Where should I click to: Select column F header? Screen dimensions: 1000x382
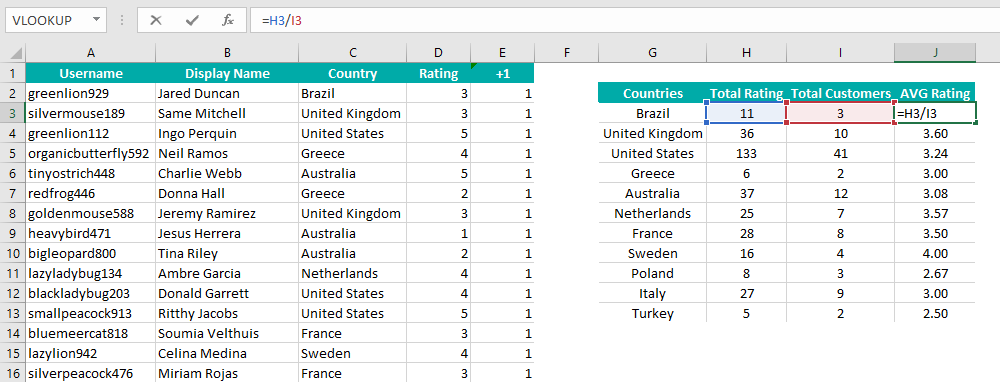(566, 53)
